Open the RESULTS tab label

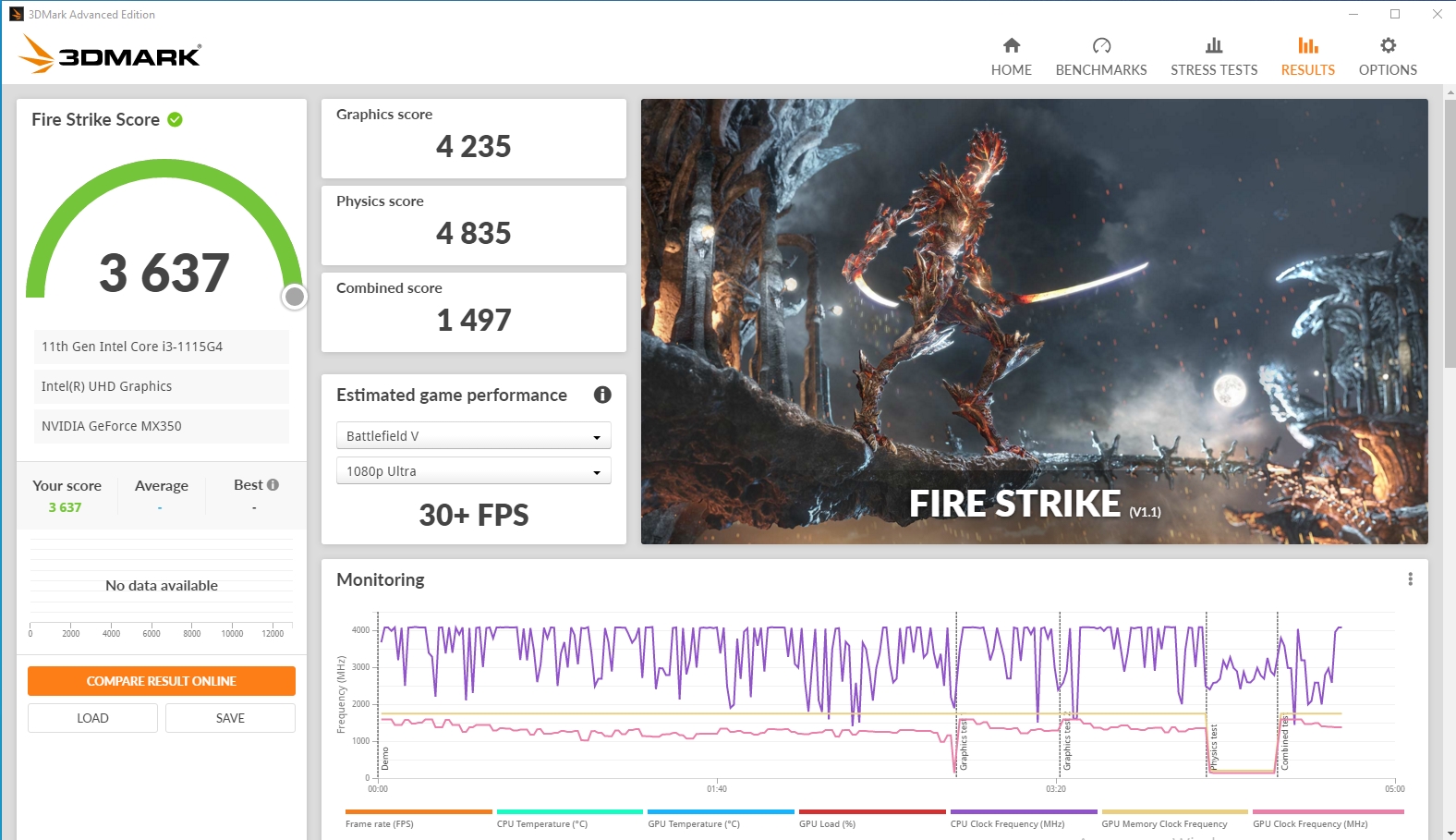click(1307, 70)
